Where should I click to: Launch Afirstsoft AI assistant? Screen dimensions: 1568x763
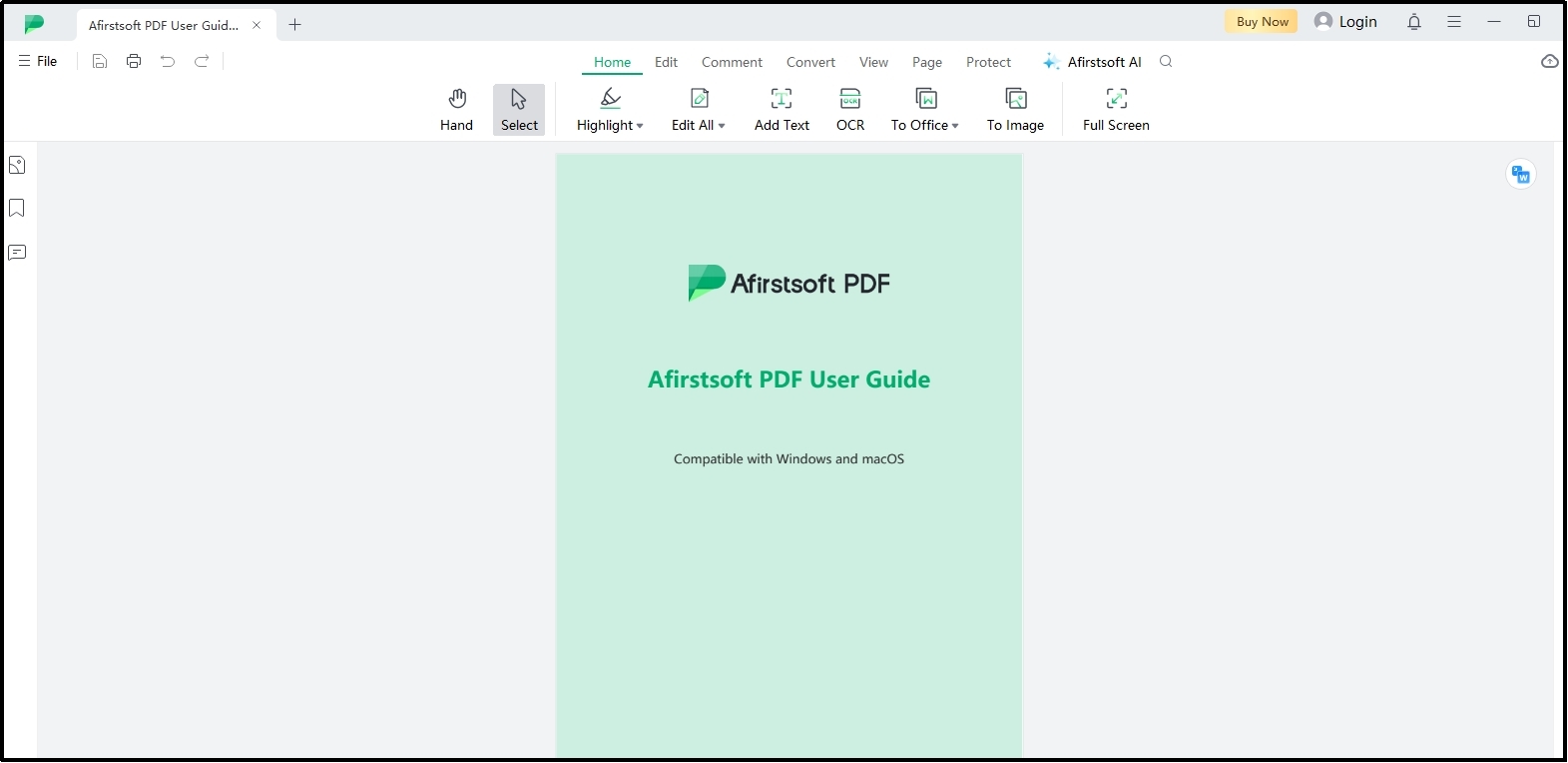click(x=1092, y=62)
